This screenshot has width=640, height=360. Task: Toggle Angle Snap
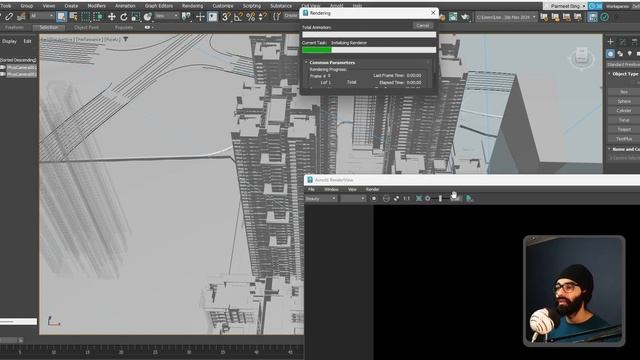tap(238, 17)
